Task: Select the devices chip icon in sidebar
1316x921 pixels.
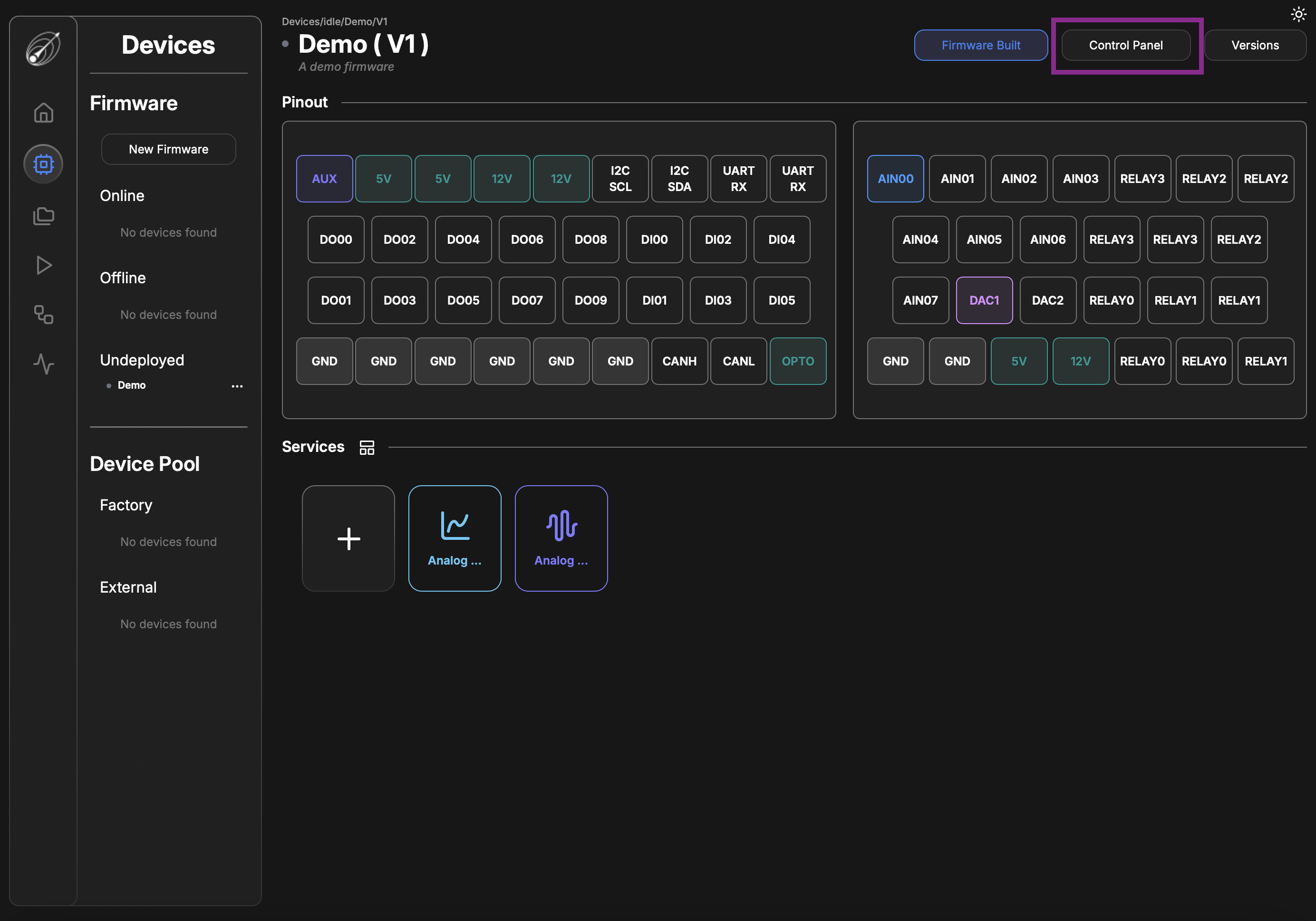Action: click(44, 164)
